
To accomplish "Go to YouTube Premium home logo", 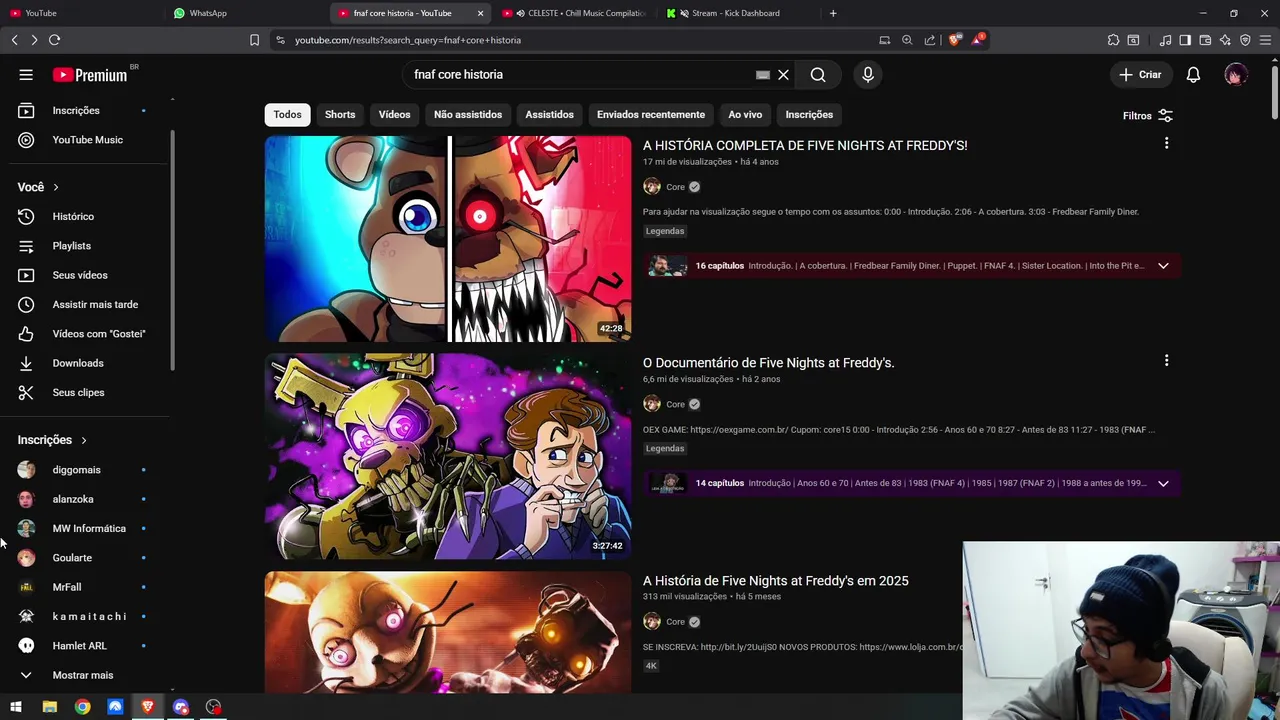I will click(x=92, y=75).
